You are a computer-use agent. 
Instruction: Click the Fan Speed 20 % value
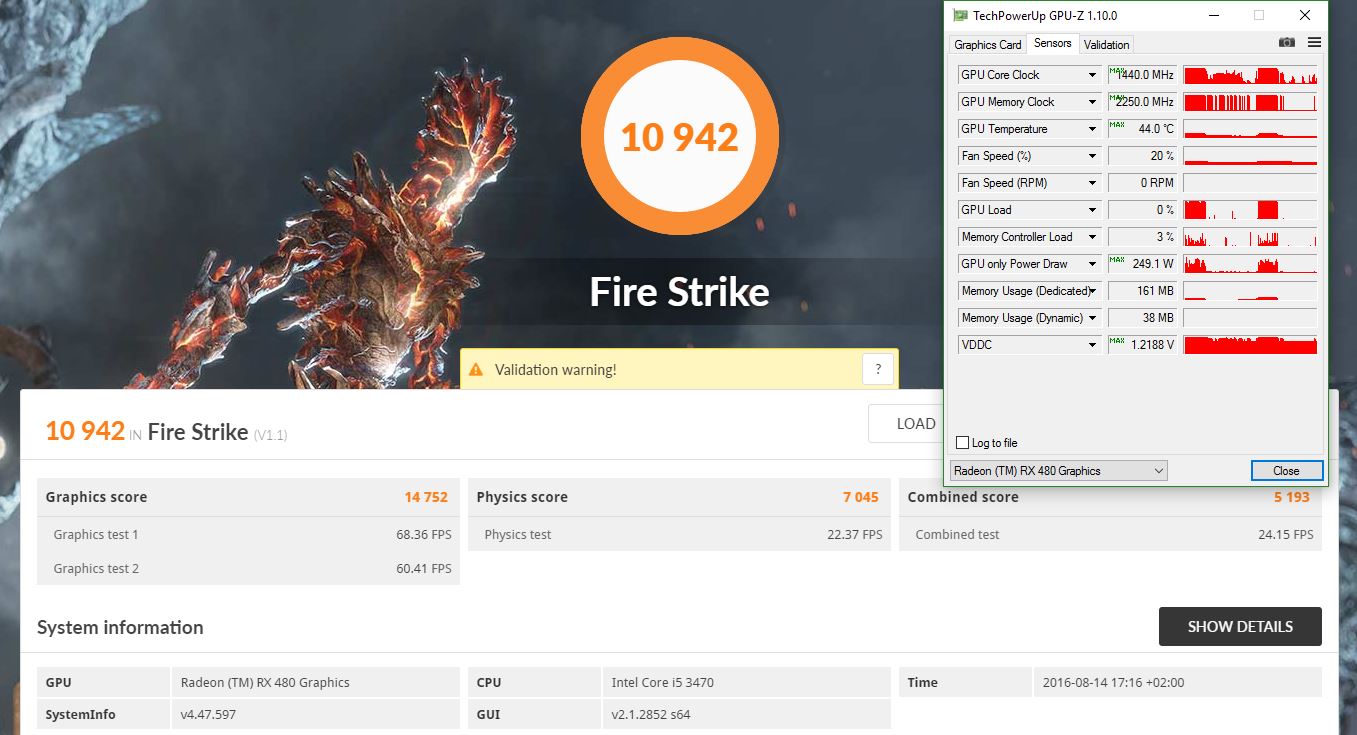1143,156
